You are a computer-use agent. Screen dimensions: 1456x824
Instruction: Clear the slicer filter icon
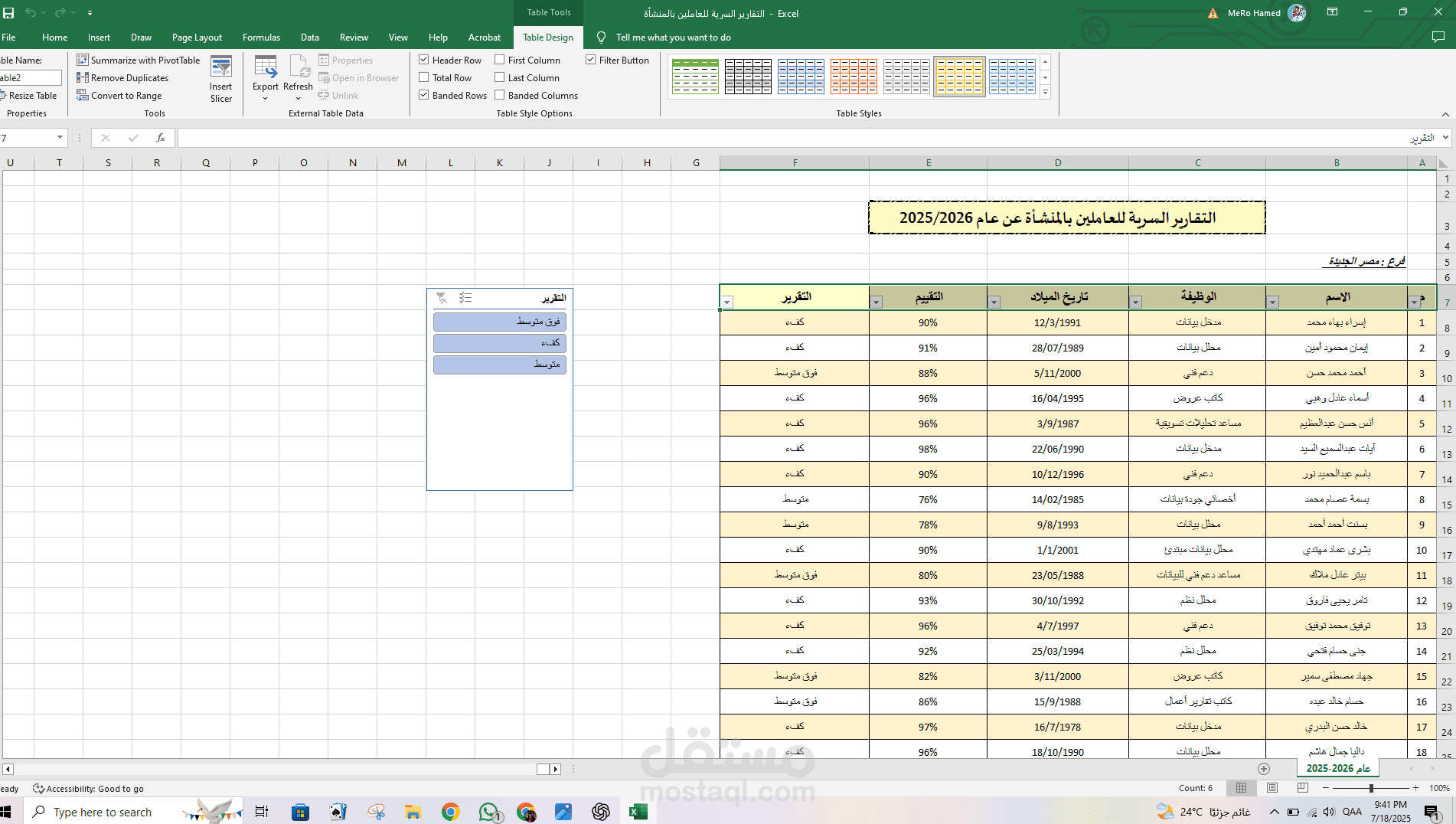pos(442,298)
